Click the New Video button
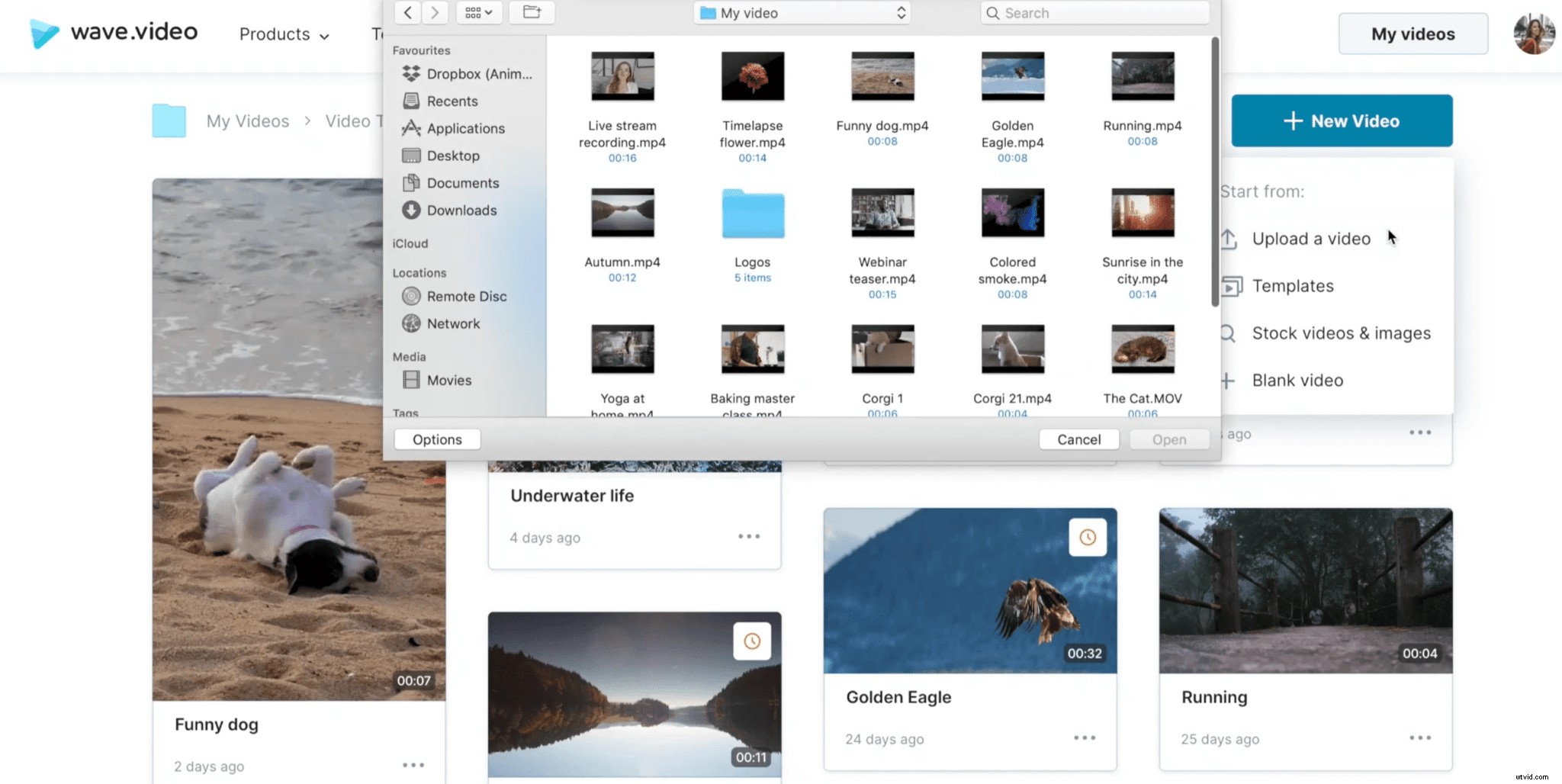 coord(1341,120)
